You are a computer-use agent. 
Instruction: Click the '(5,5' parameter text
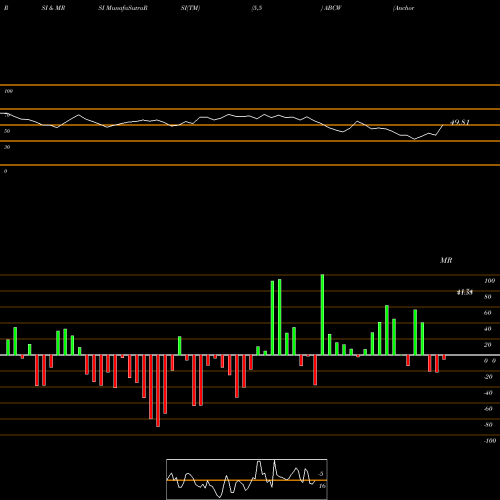pos(257,8)
